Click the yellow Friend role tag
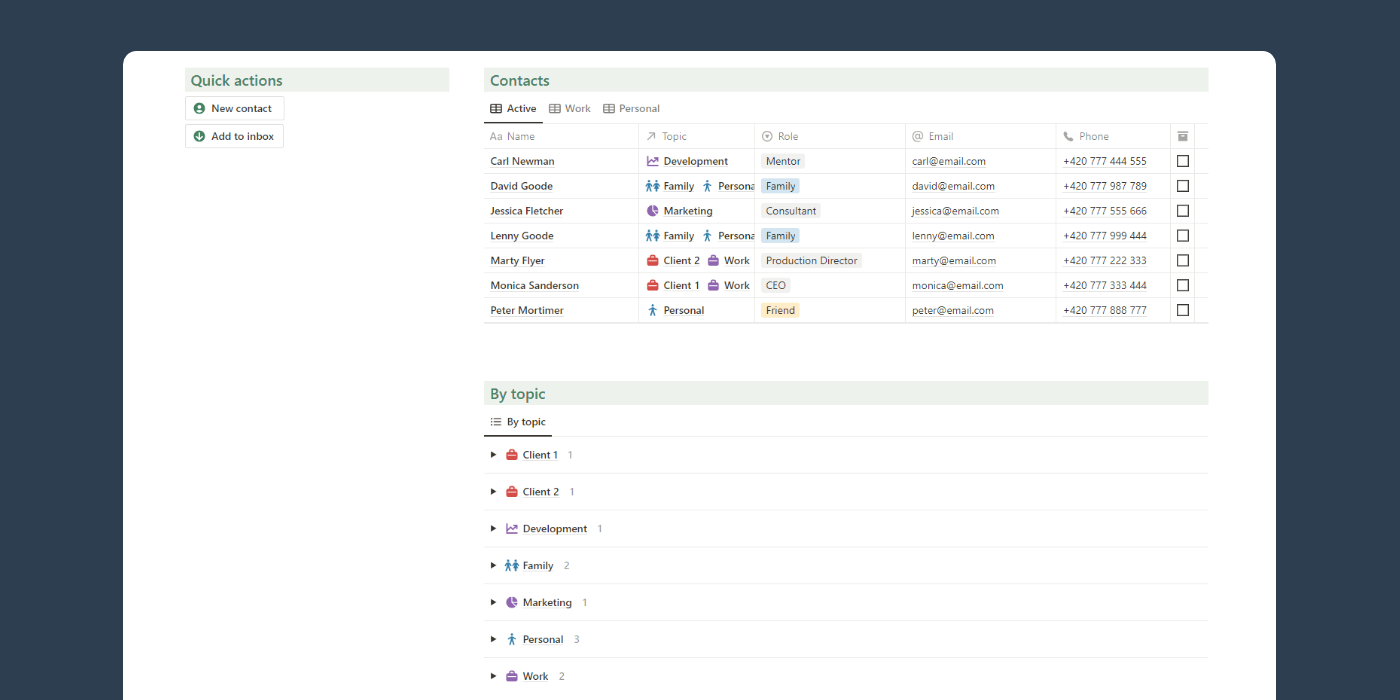 pos(780,310)
